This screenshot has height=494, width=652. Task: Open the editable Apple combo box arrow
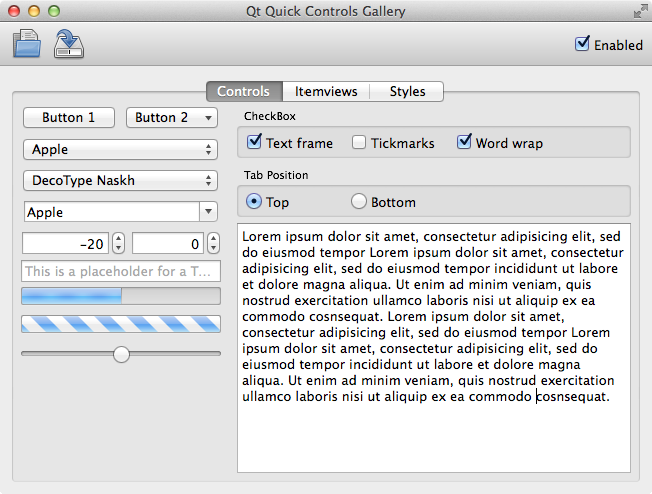coord(208,212)
